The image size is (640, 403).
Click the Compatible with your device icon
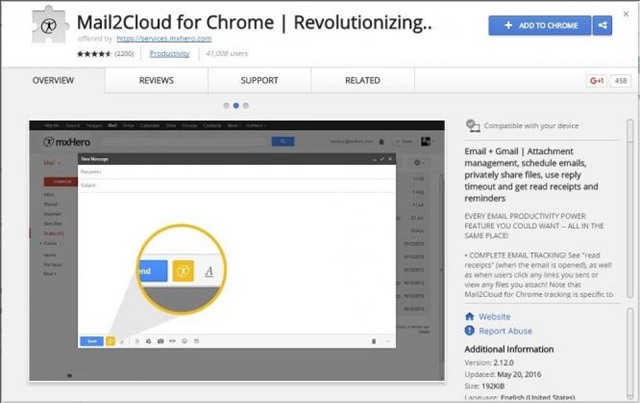pyautogui.click(x=473, y=126)
